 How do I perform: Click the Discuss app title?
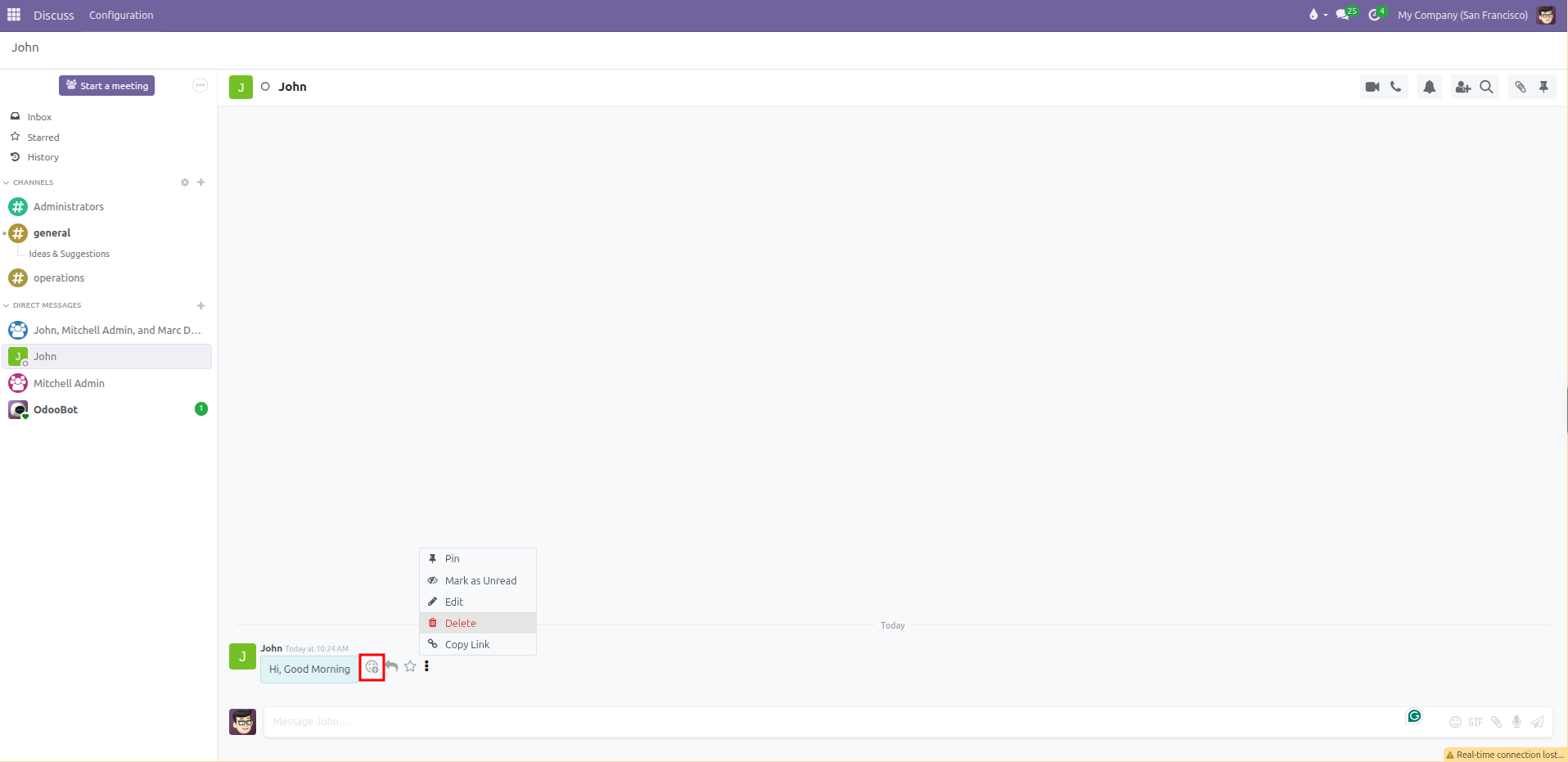[x=54, y=15]
